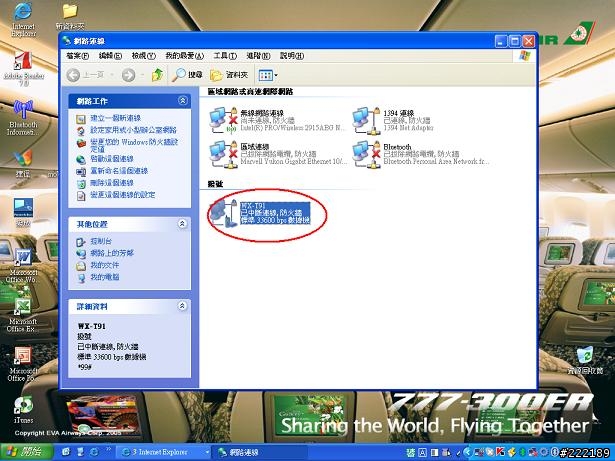Select the iTunes desktop icon
Viewport: 615px width, 461px height.
coord(23,410)
